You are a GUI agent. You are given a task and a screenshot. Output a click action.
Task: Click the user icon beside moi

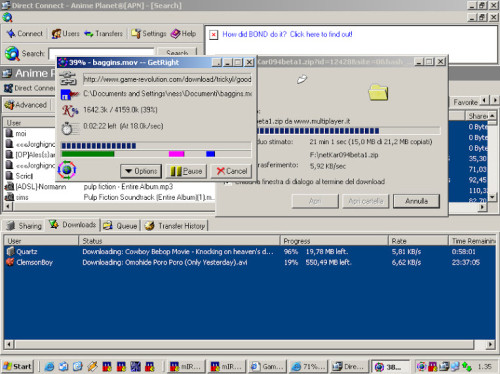9,133
